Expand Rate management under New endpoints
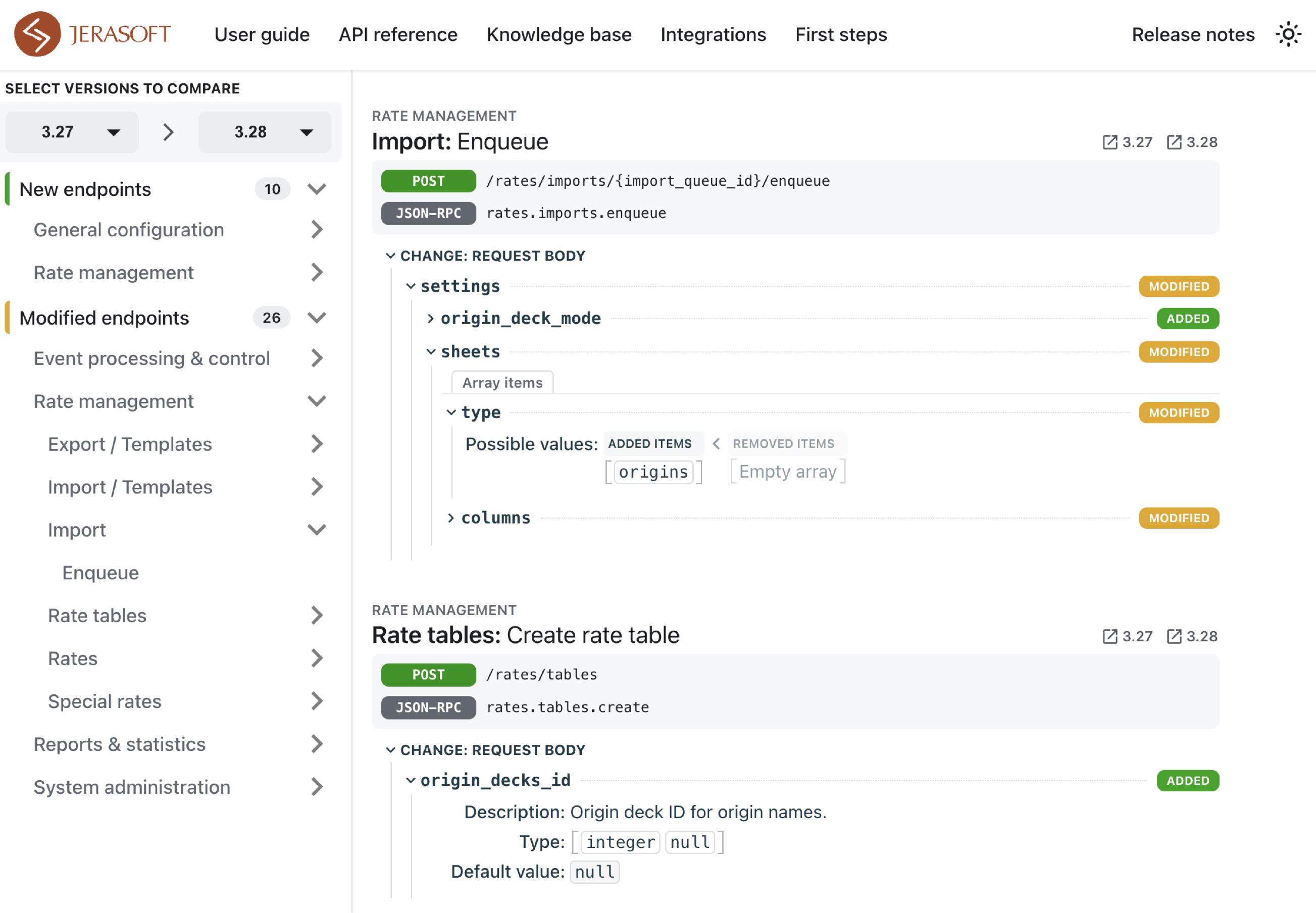1316x913 pixels. click(317, 272)
